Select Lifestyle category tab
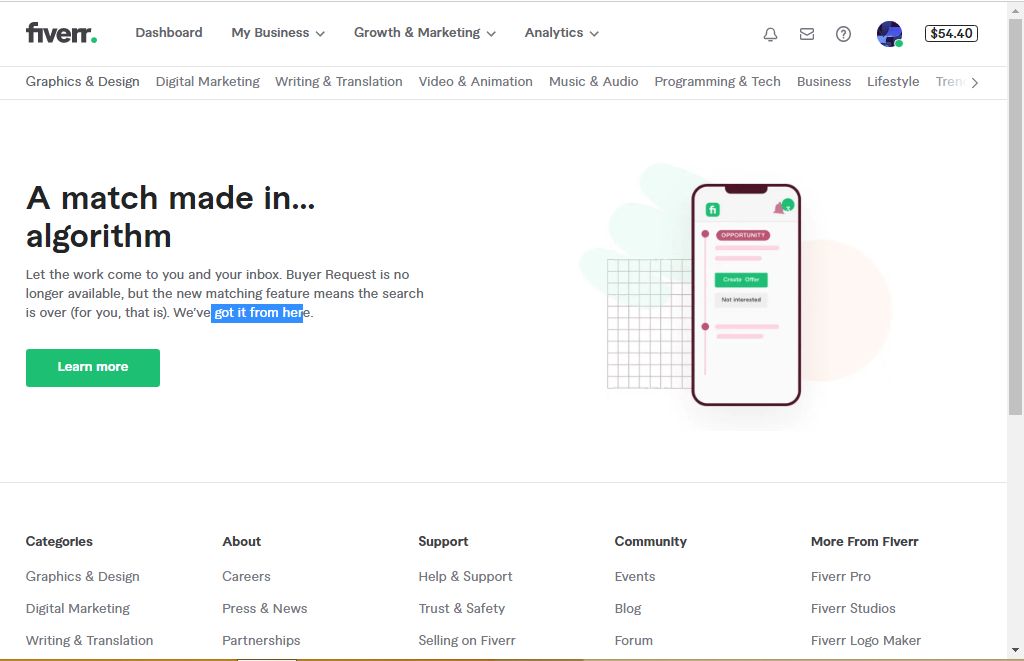 893,82
